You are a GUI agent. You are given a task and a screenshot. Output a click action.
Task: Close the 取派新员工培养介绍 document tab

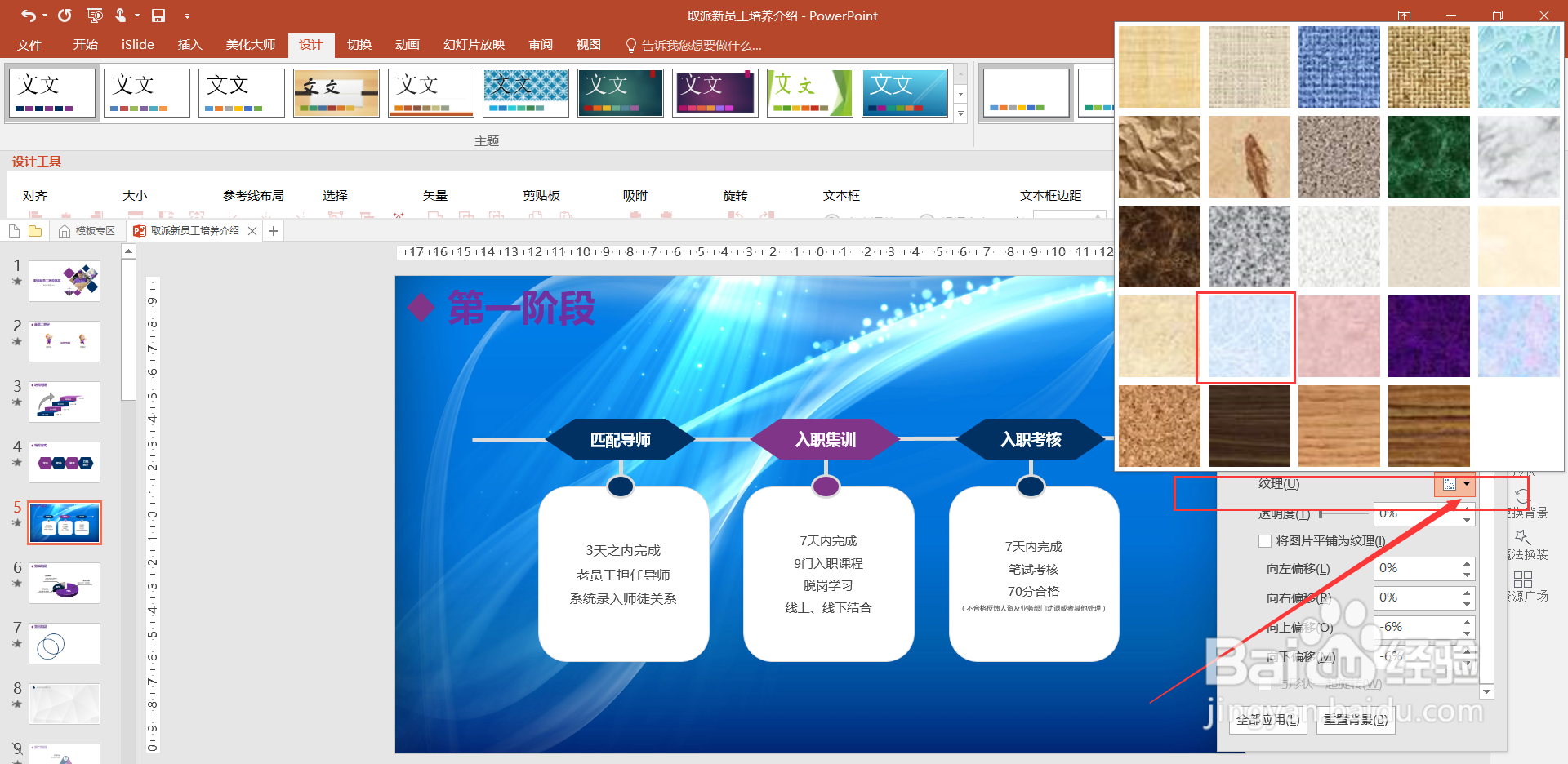(252, 231)
